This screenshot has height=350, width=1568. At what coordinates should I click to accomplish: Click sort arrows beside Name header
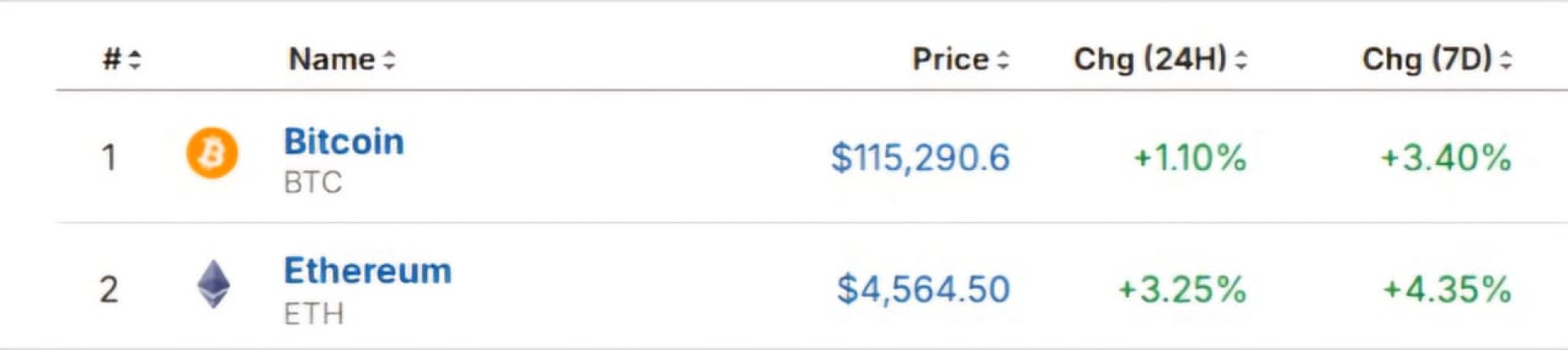point(390,60)
